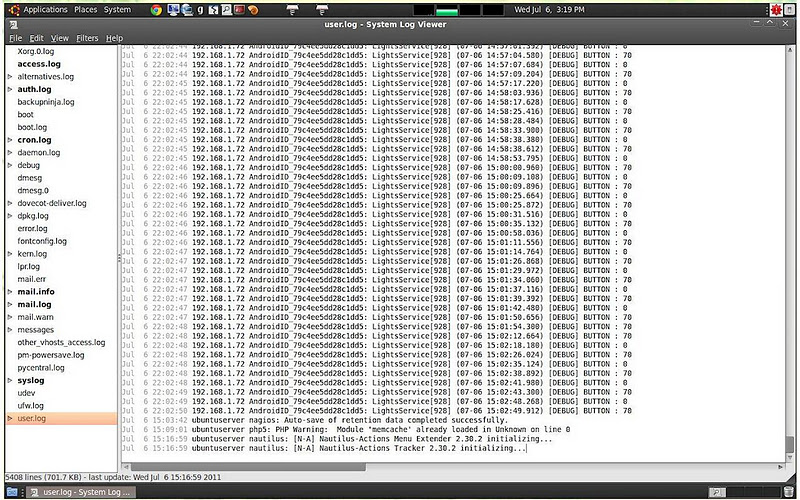The width and height of the screenshot is (800, 500).
Task: Open the Places panel menu
Action: (x=85, y=10)
